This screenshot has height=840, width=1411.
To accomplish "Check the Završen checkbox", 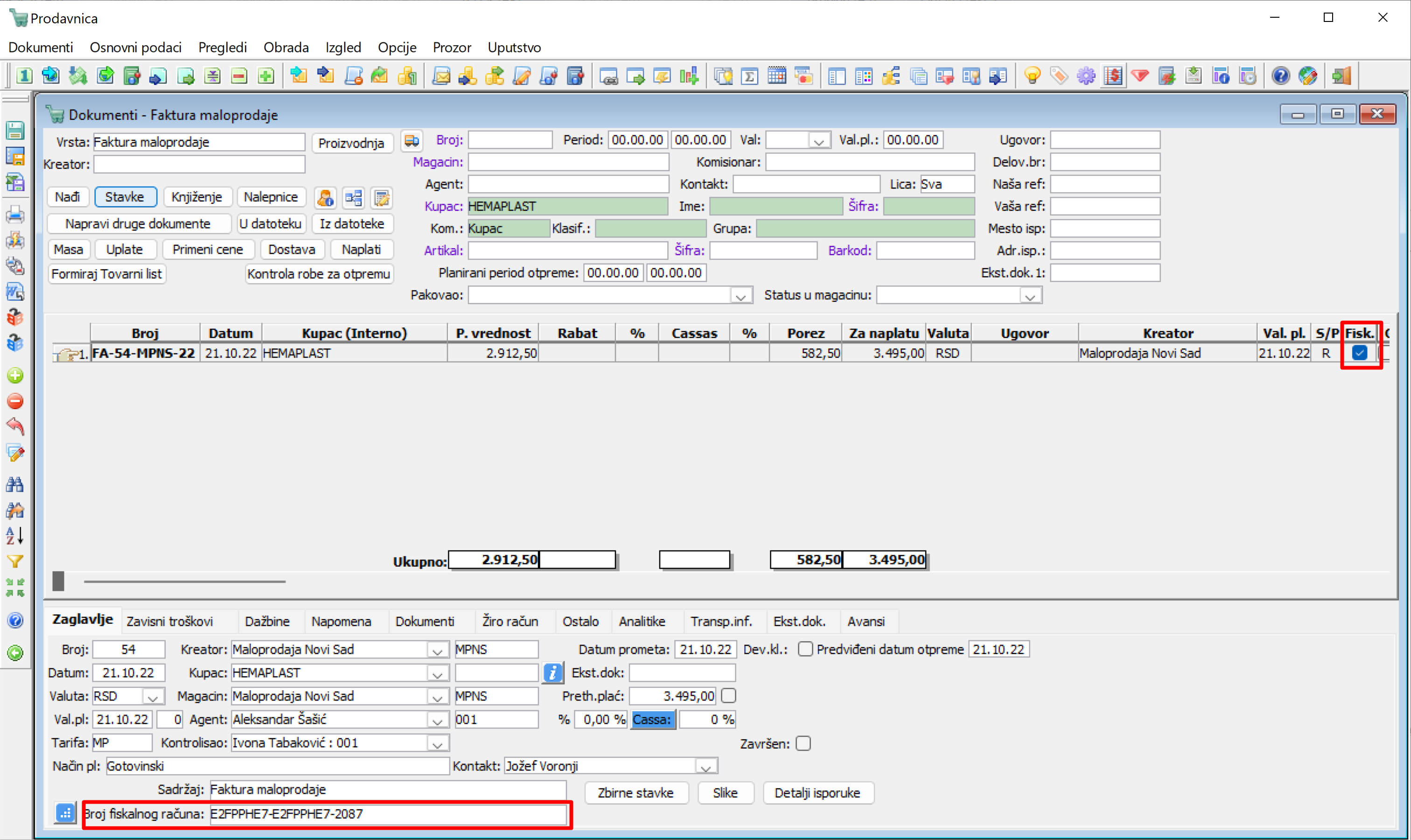I will pos(803,743).
